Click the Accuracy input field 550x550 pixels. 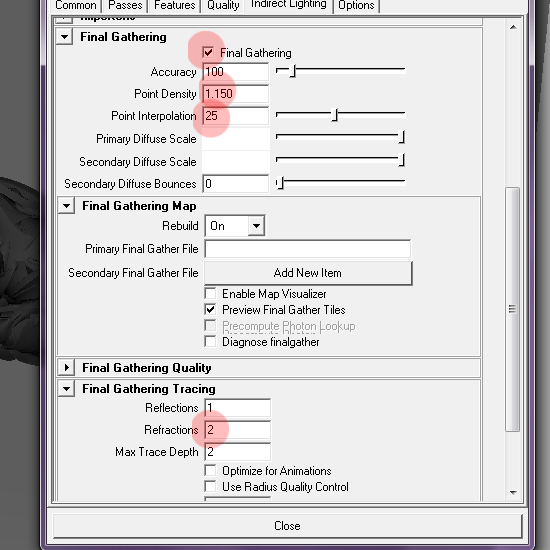pos(236,72)
